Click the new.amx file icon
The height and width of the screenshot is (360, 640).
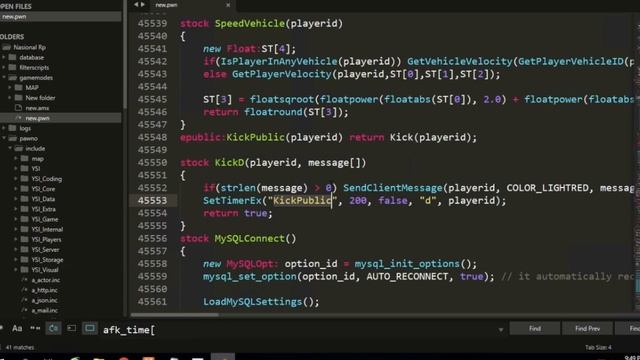(18, 108)
